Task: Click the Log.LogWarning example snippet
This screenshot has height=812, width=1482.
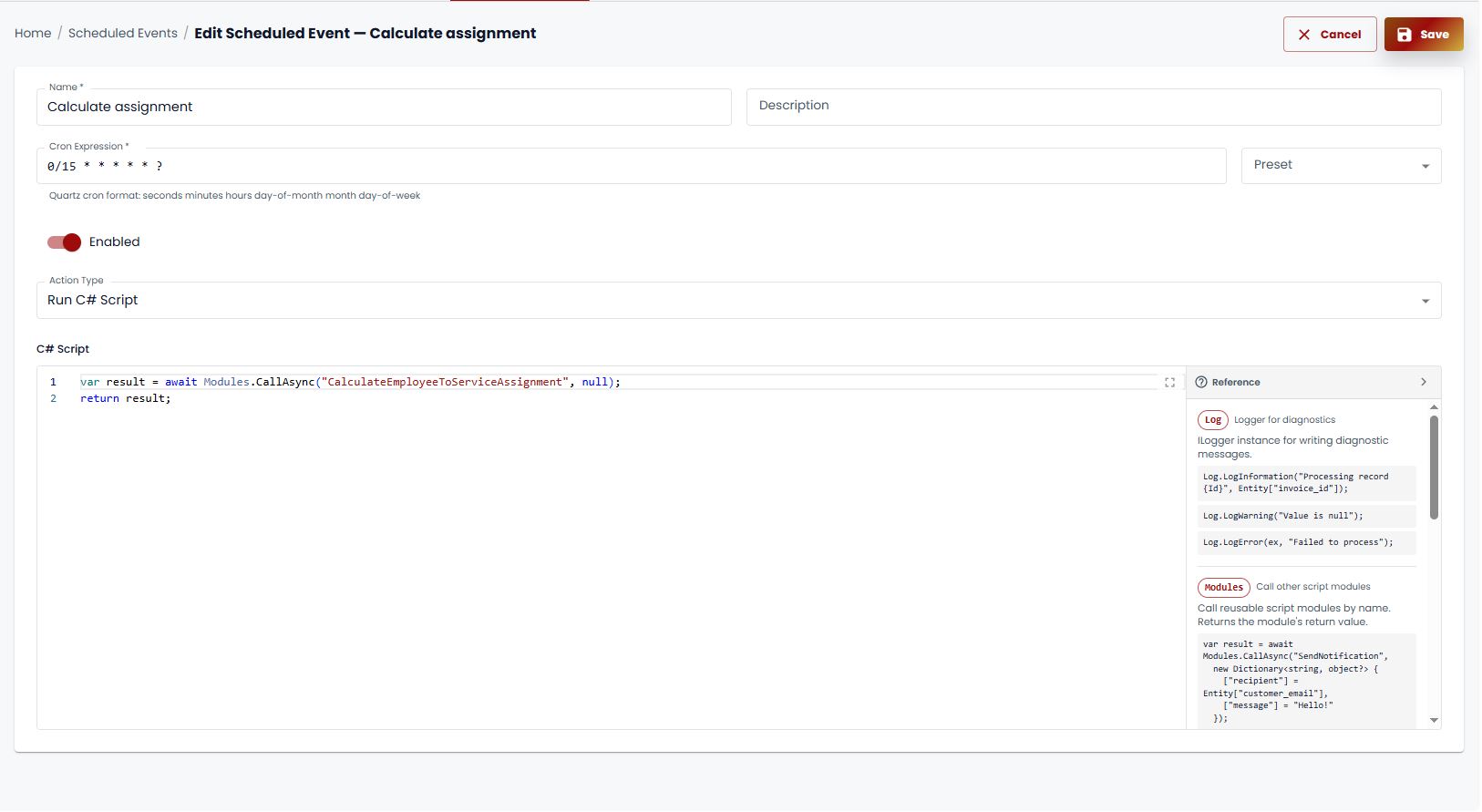Action: (x=1306, y=516)
